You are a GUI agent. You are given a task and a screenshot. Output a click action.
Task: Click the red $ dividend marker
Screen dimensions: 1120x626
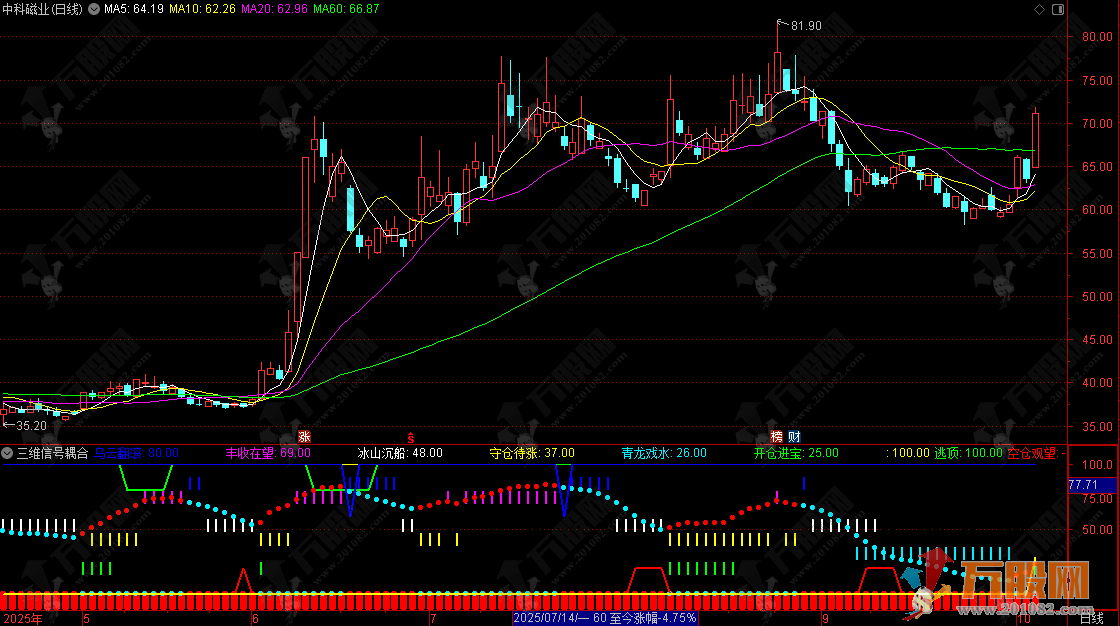410,436
